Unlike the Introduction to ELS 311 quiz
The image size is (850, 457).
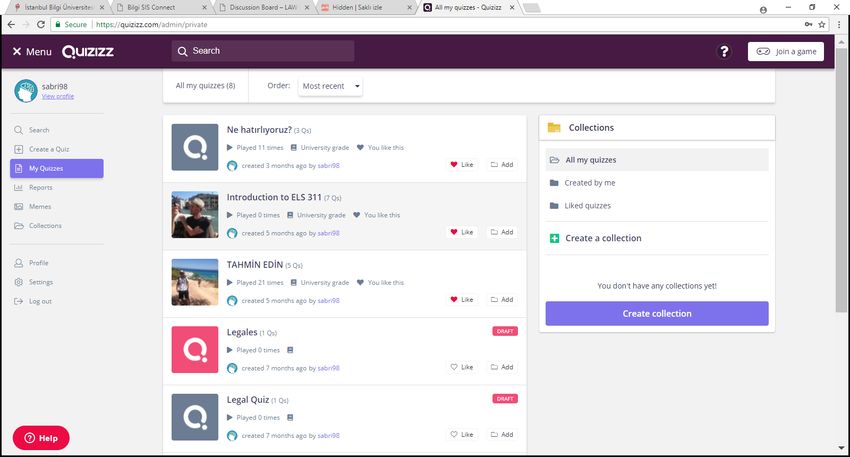tap(462, 232)
